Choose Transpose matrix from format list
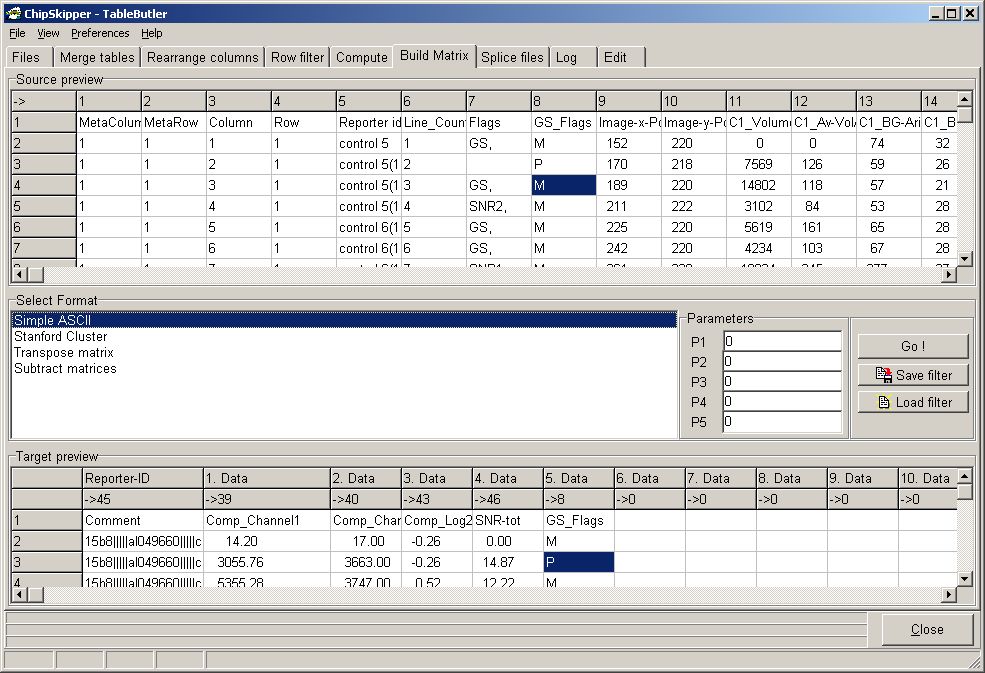 coord(63,353)
